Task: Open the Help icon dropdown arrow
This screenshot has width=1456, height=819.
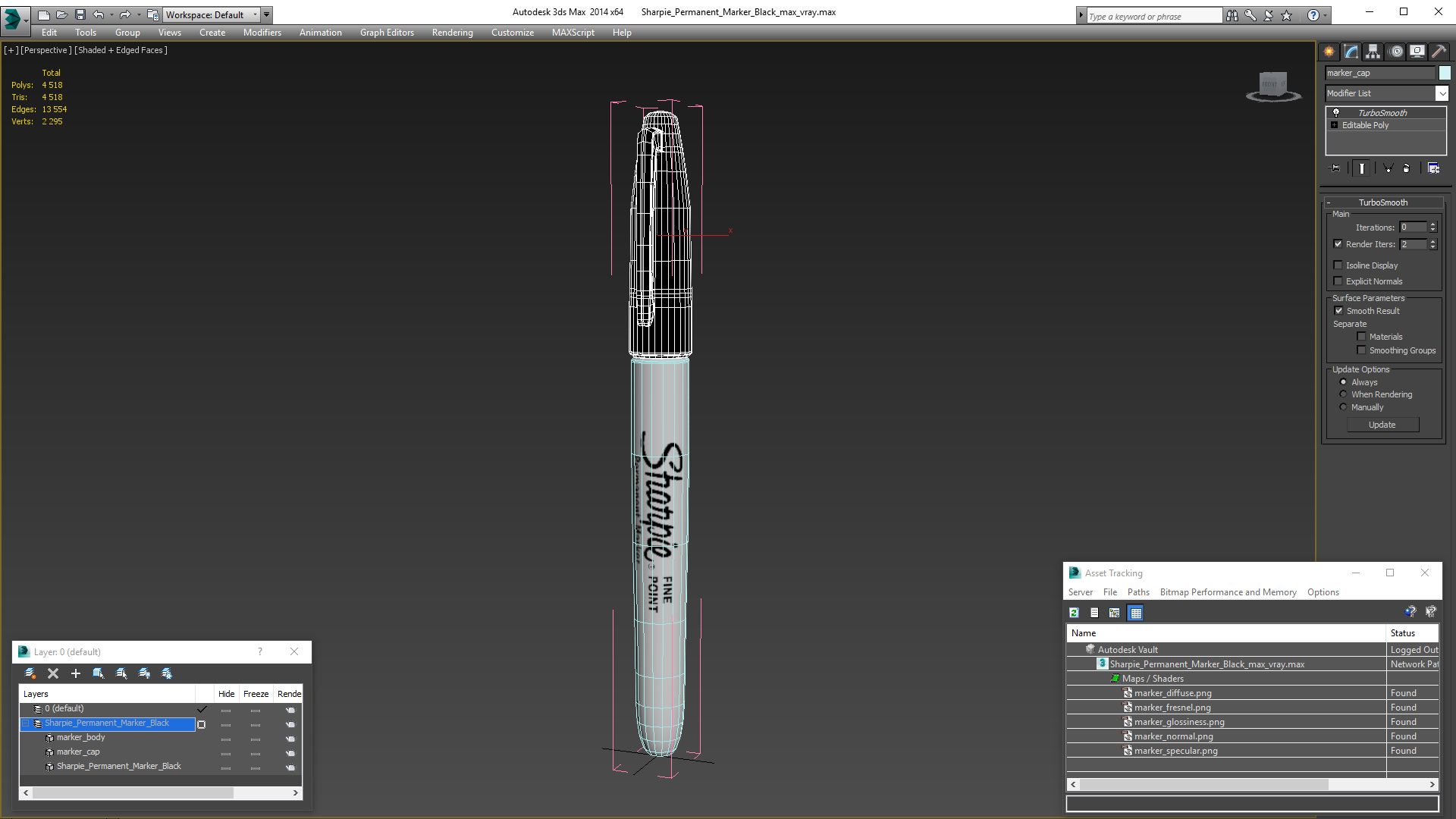Action: [x=1325, y=15]
